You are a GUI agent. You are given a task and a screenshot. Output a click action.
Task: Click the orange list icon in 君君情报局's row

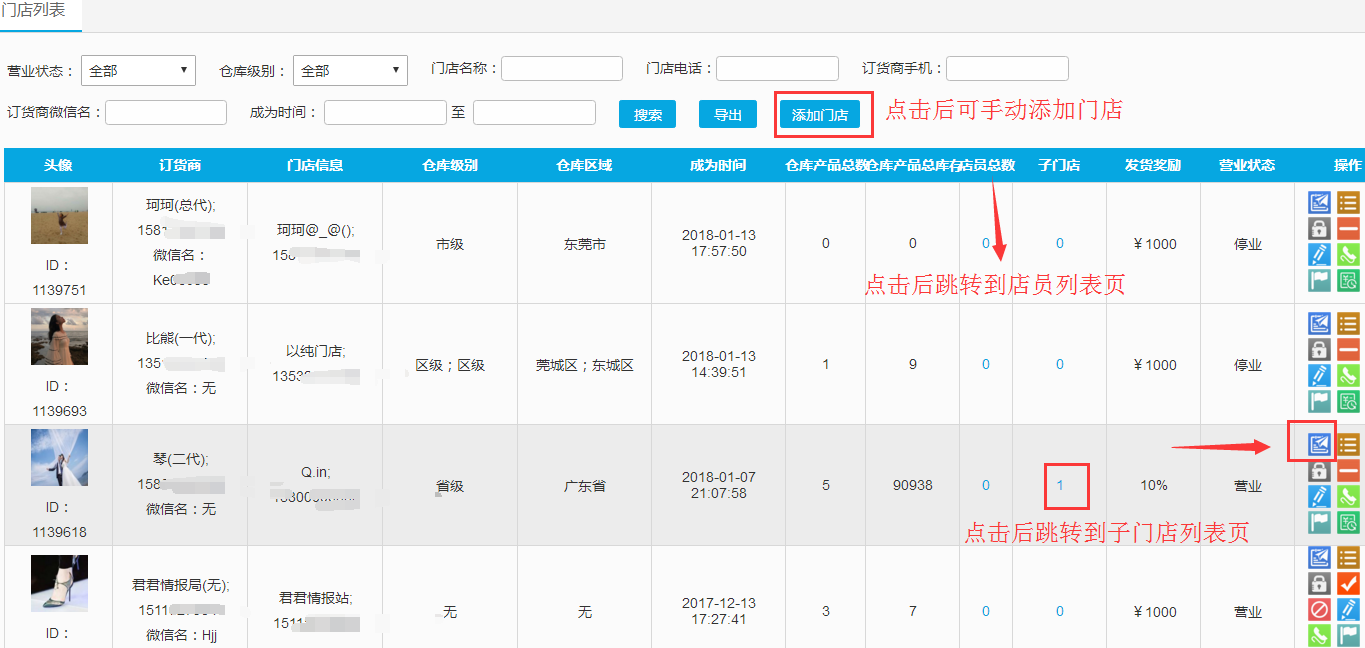point(1349,557)
